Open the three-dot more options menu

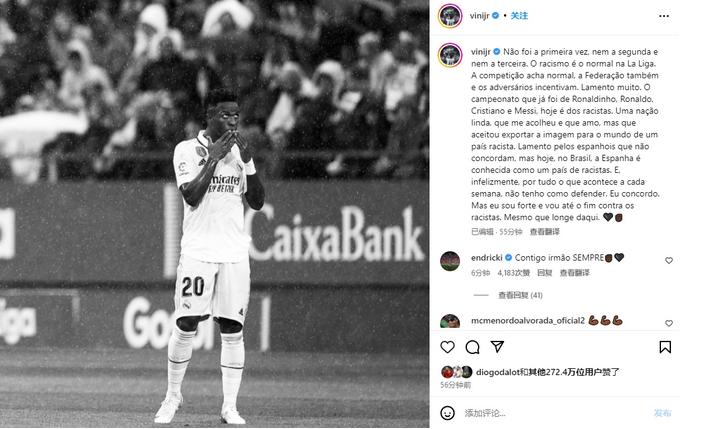pyautogui.click(x=664, y=16)
